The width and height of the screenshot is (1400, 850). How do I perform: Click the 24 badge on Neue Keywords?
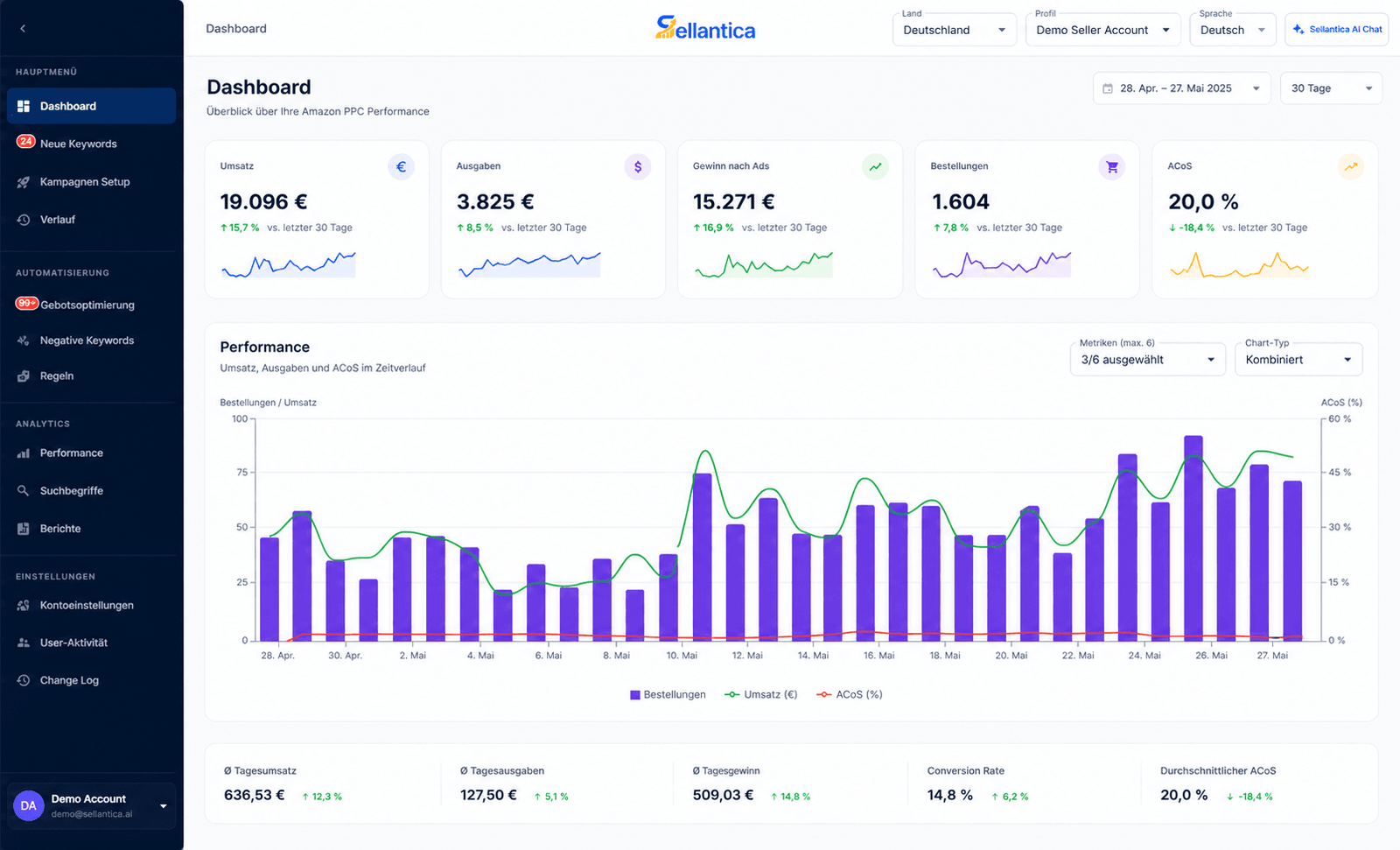pyautogui.click(x=25, y=141)
